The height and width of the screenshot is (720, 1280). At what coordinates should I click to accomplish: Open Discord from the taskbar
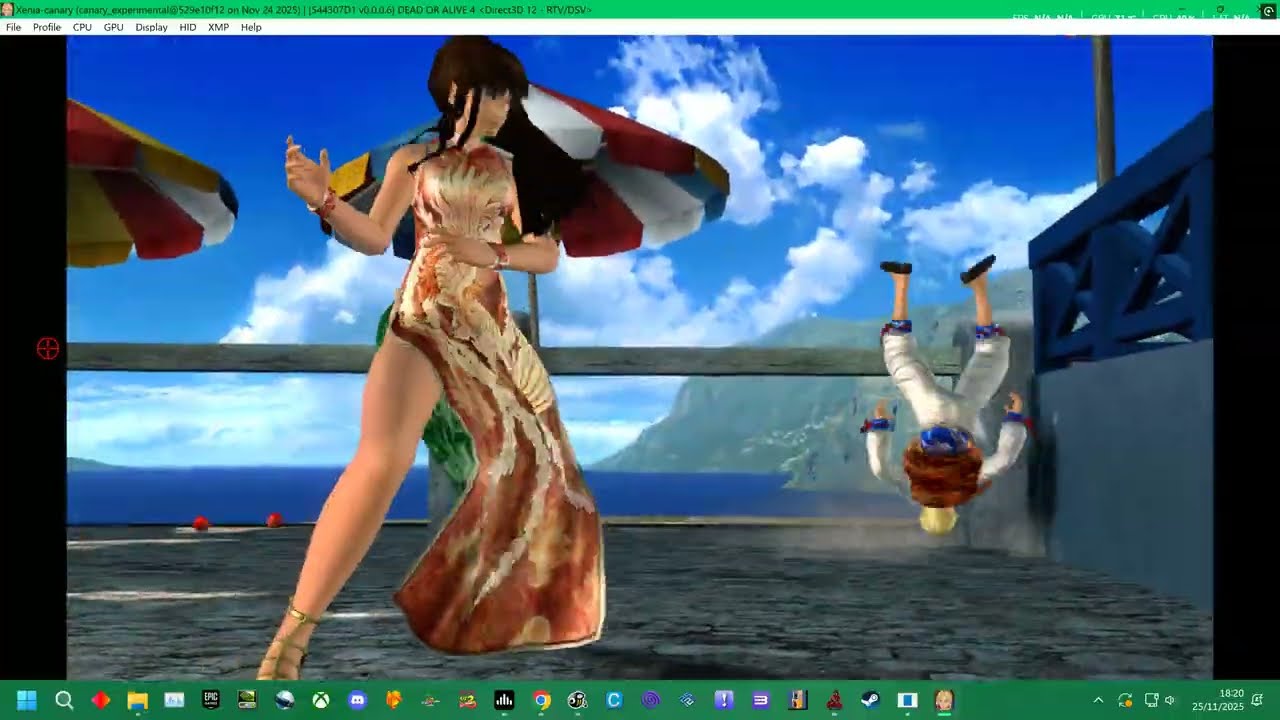pyautogui.click(x=357, y=700)
